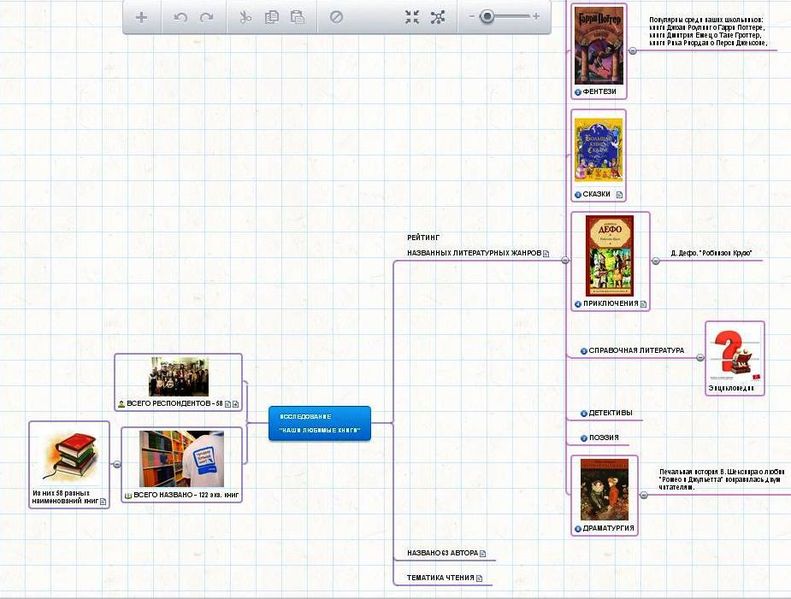Screen dimensions: 791x599
Task: Collapse the ФЕНТЕЗИ branch toggle
Action: [633, 50]
